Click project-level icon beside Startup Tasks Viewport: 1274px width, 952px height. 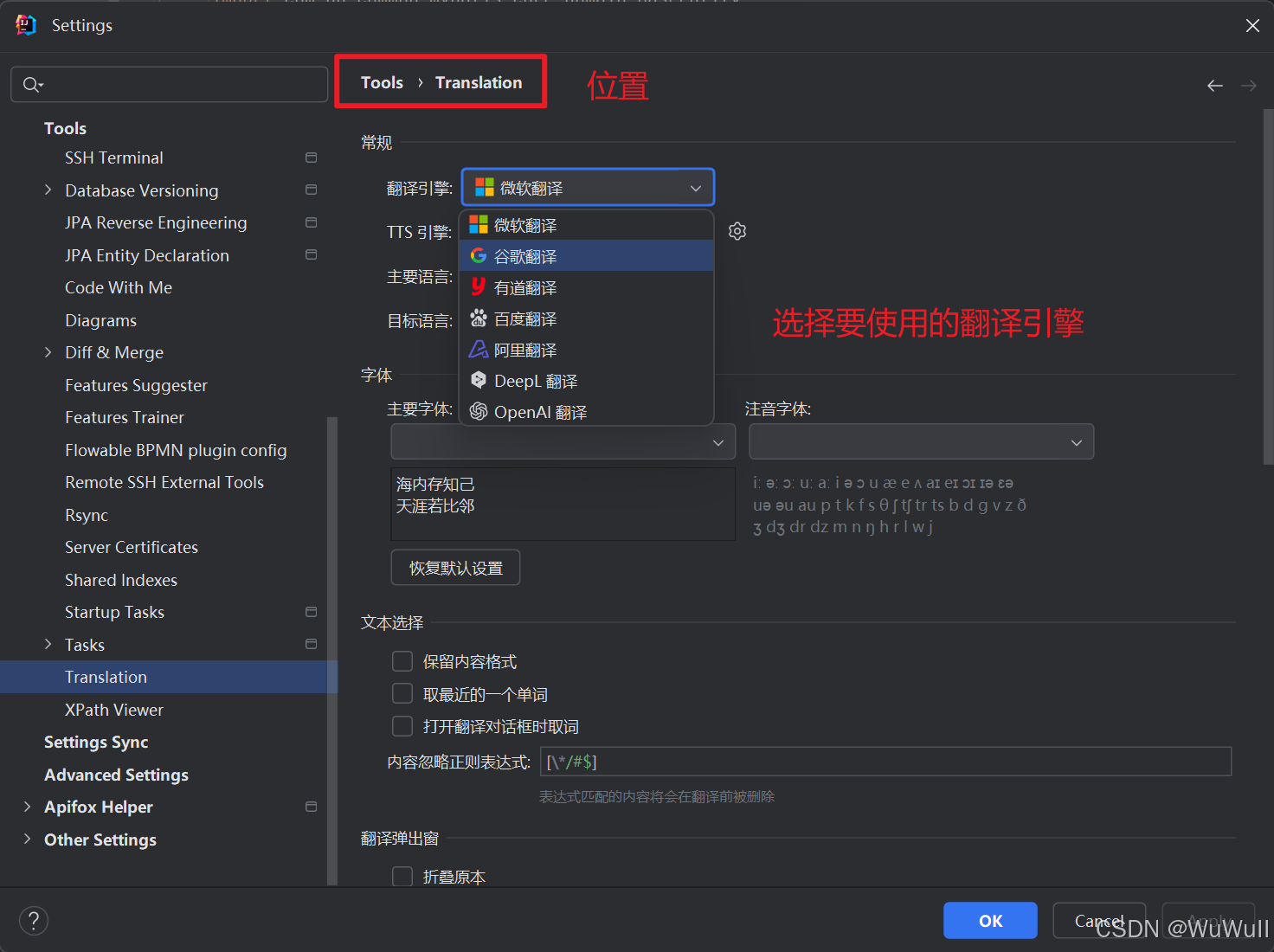(311, 612)
